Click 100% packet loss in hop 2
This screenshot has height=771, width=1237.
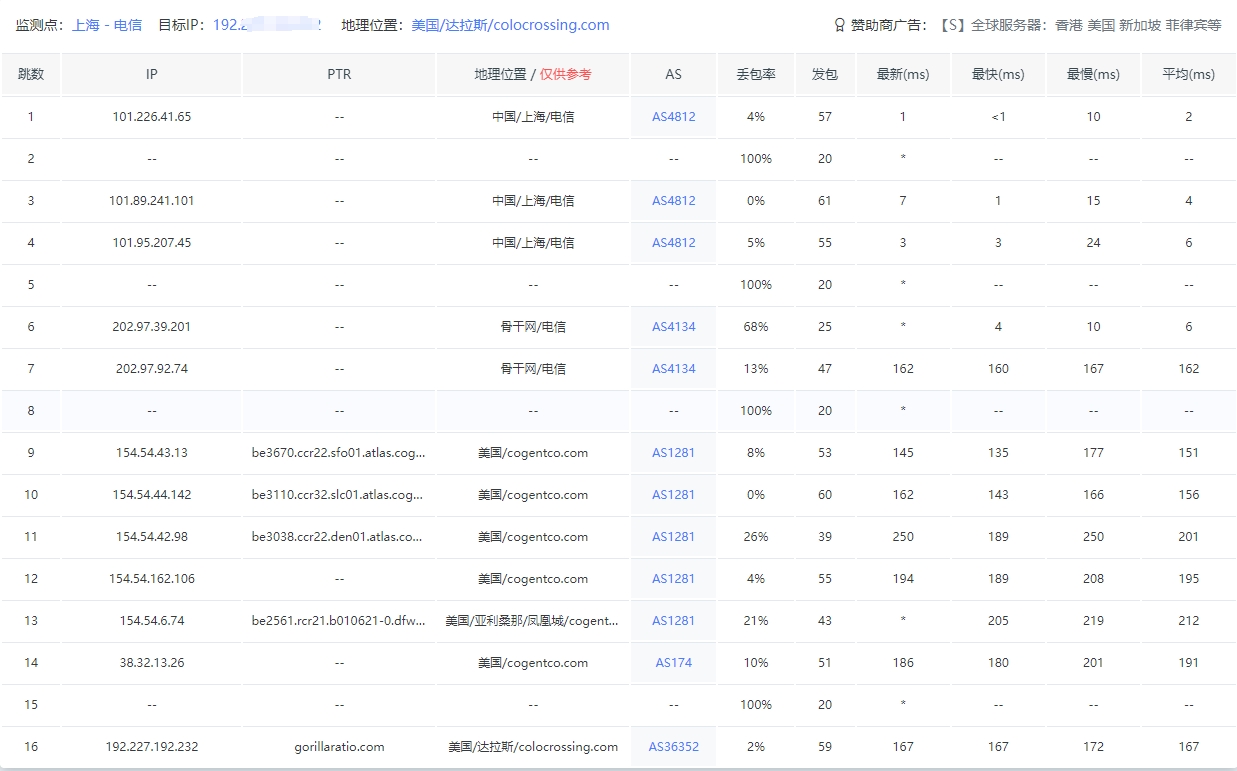click(756, 159)
